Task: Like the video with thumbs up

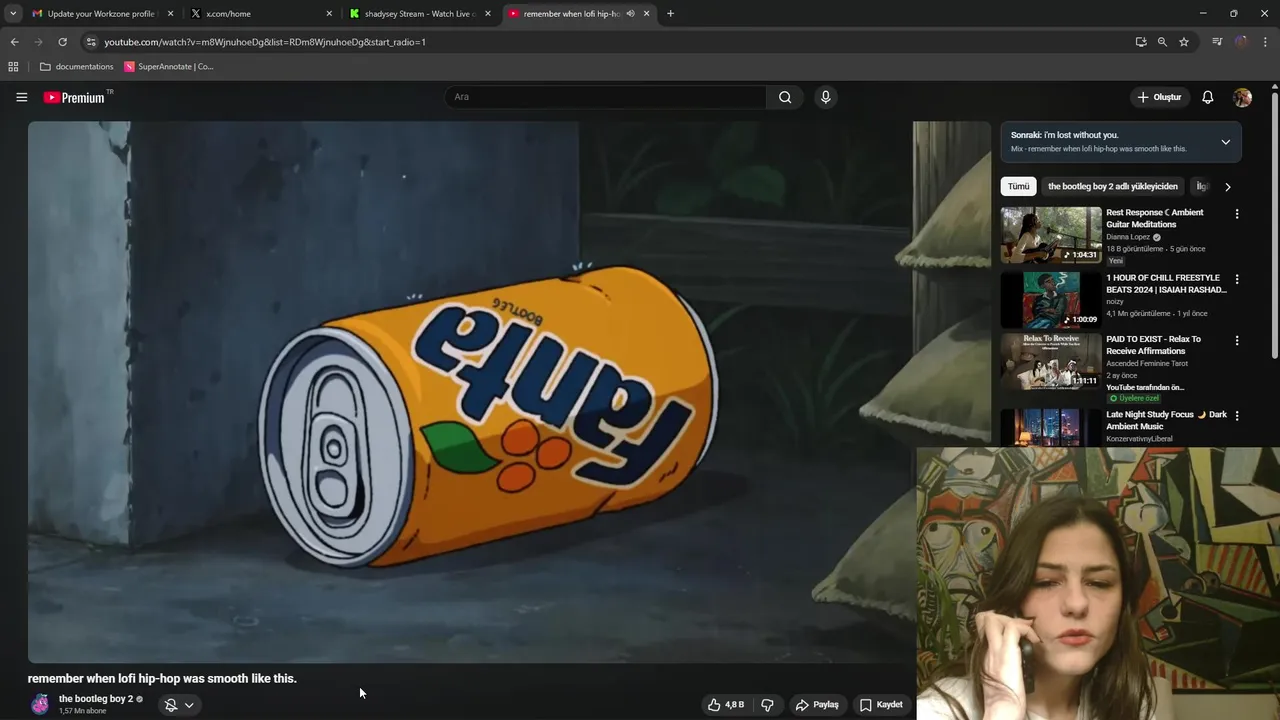Action: [726, 705]
